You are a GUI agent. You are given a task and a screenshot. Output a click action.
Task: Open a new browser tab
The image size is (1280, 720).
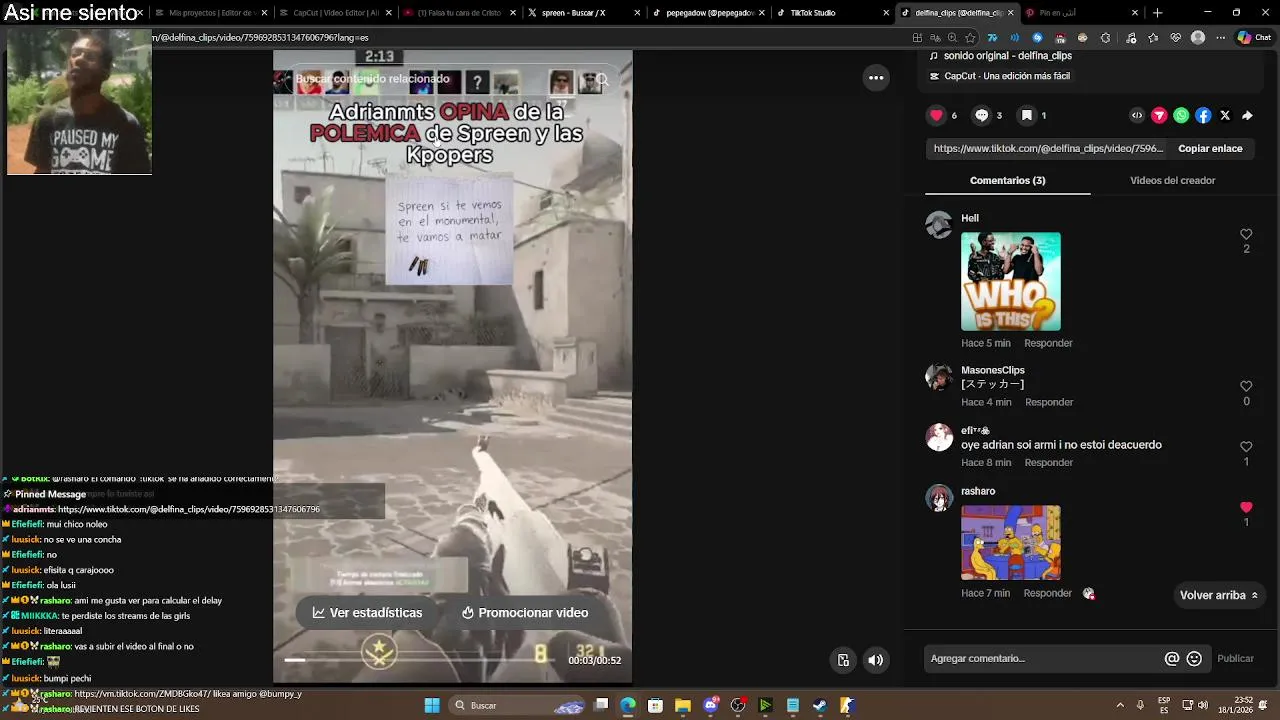(1157, 13)
